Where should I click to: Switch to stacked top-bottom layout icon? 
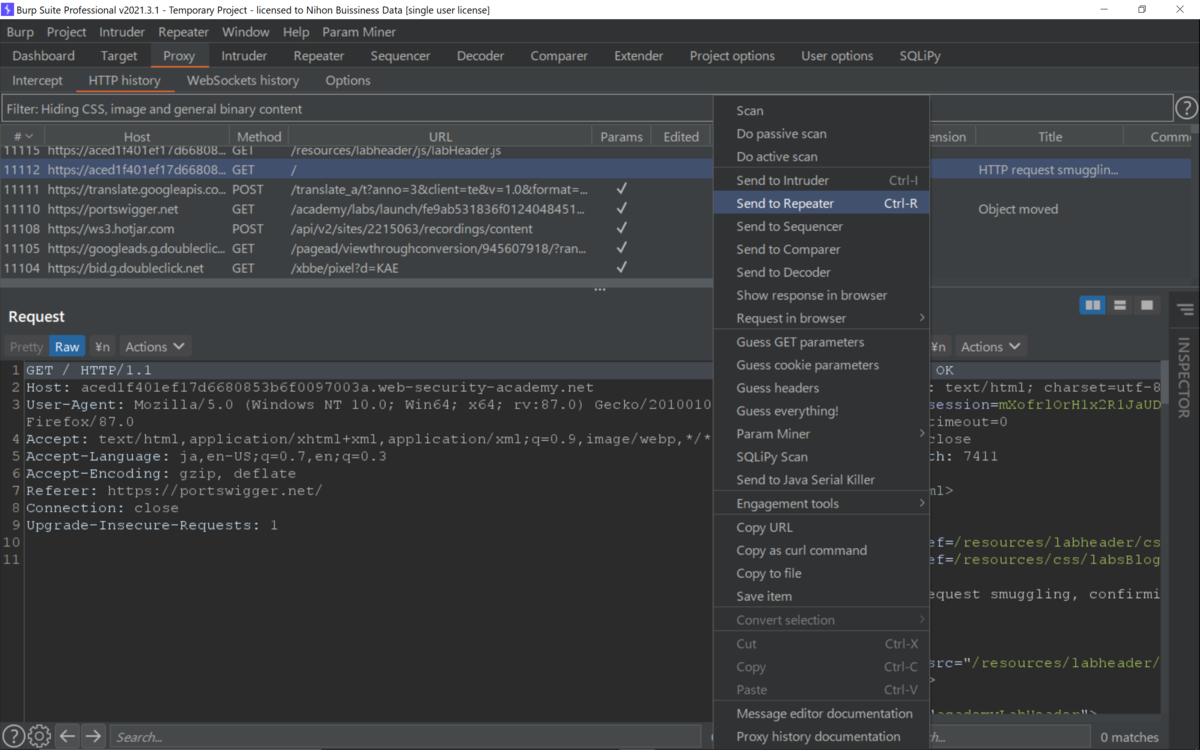coord(1120,305)
